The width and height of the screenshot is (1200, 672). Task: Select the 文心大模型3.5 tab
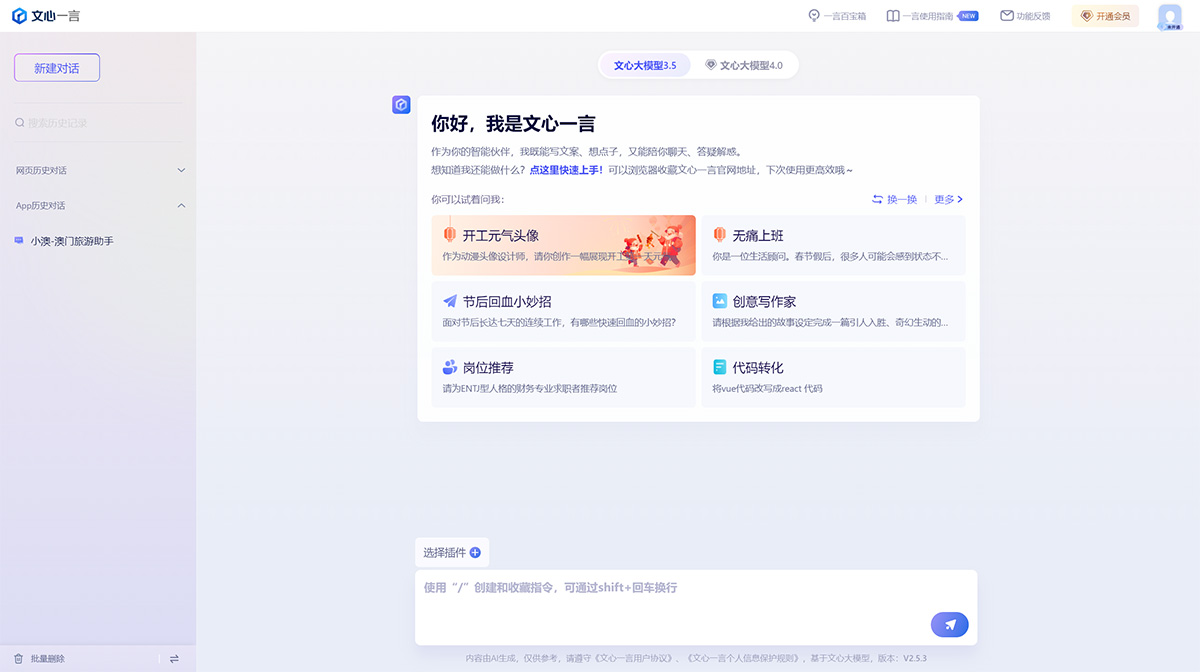click(644, 63)
